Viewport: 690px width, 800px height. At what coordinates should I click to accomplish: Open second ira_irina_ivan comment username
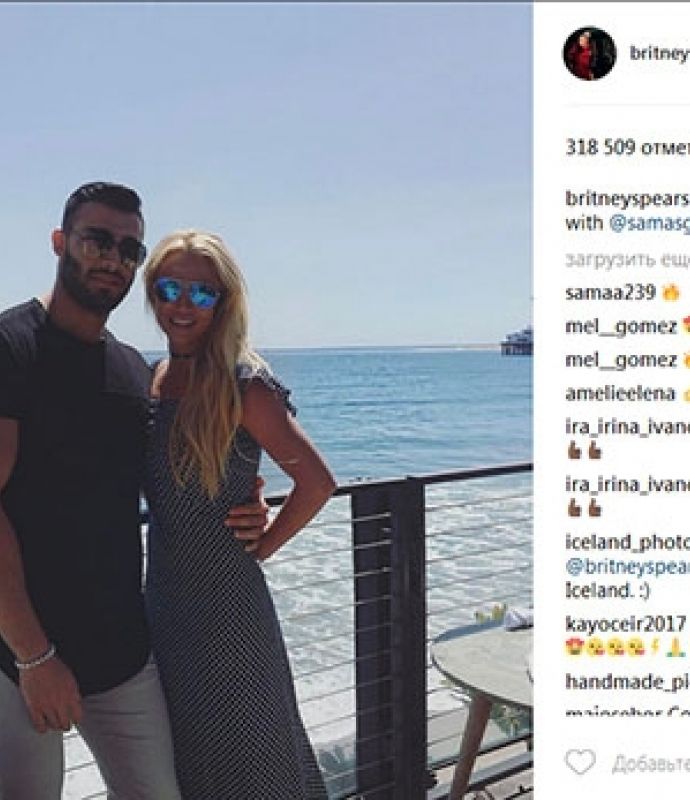click(628, 484)
